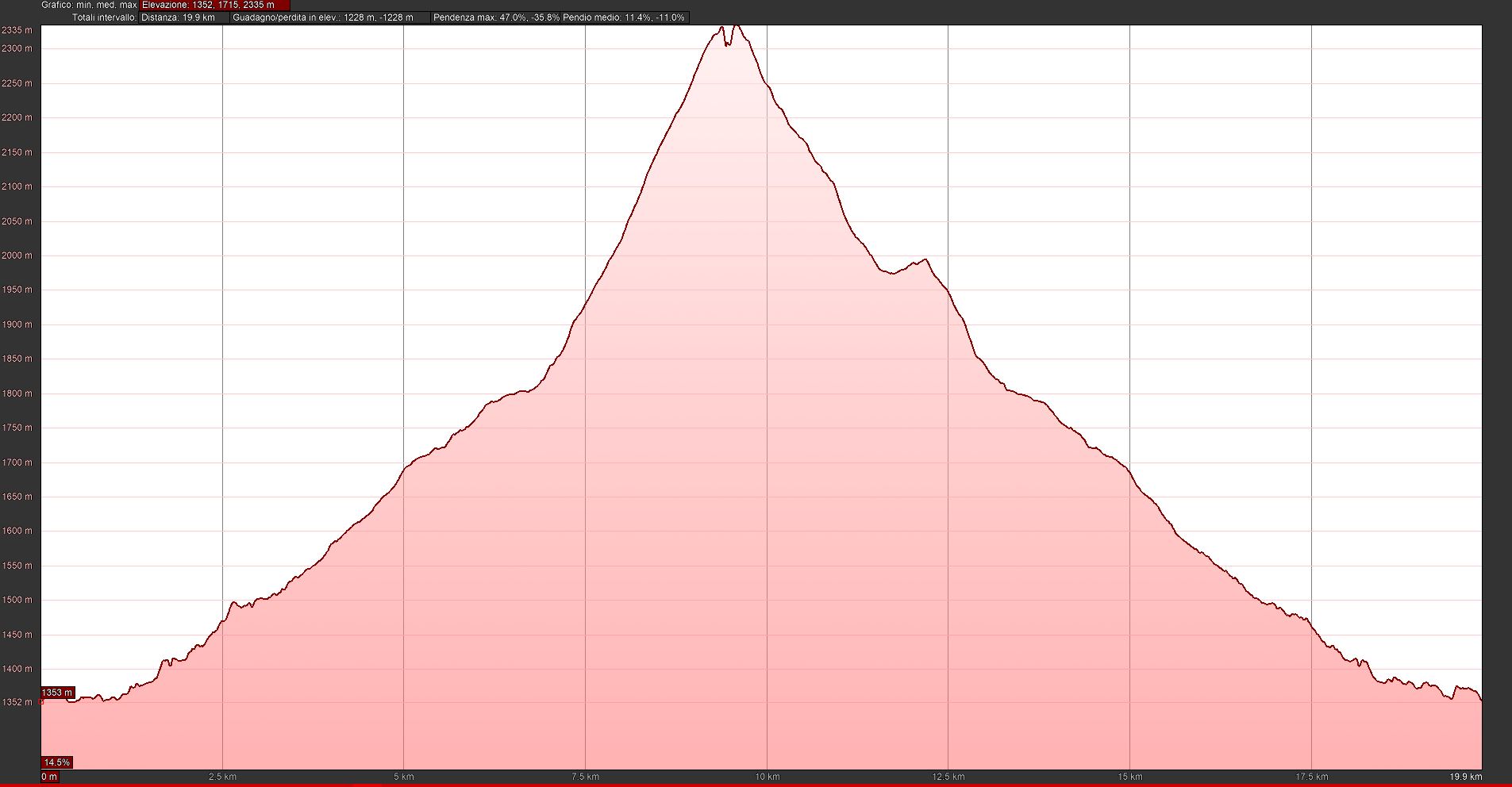Click the 2335 m maximum elevation axis label

point(17,30)
